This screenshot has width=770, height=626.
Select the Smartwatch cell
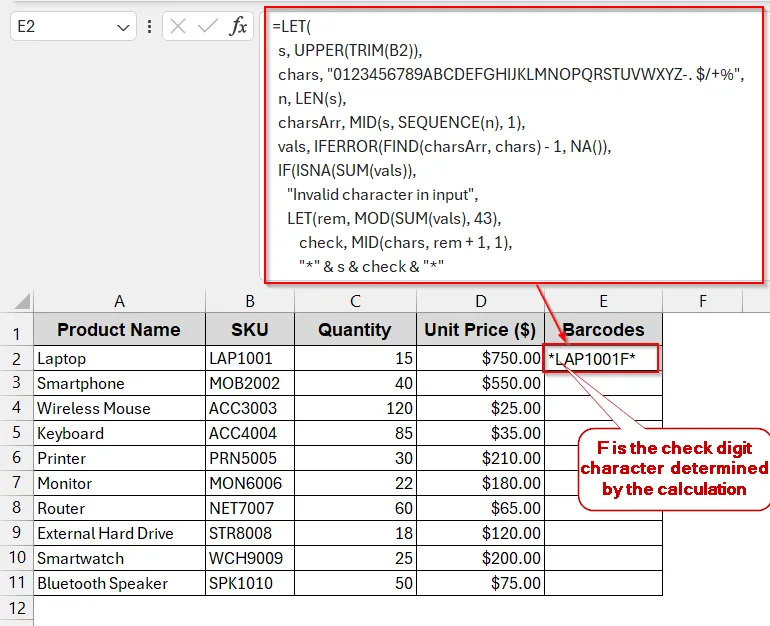tap(119, 559)
